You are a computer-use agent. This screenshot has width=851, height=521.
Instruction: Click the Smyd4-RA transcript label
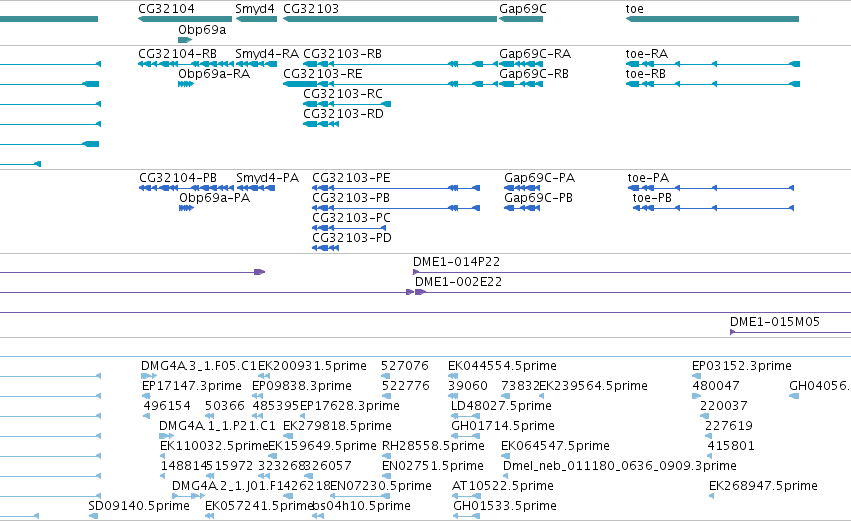[267, 54]
